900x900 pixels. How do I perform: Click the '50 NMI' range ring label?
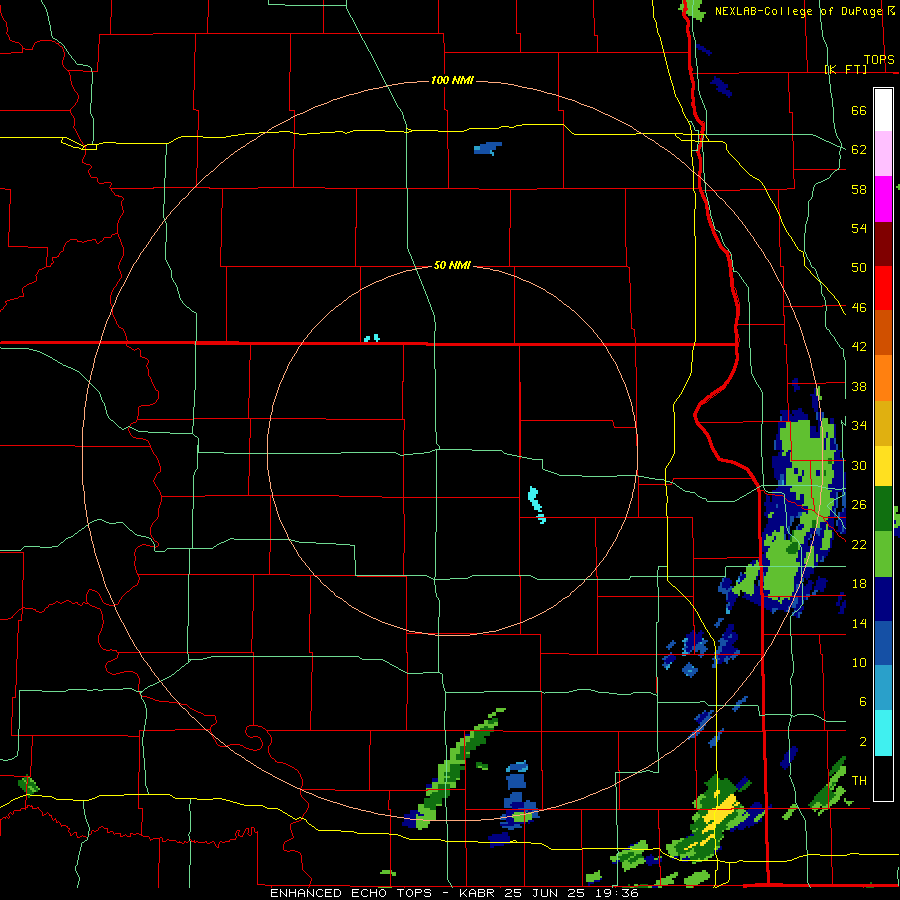[452, 265]
